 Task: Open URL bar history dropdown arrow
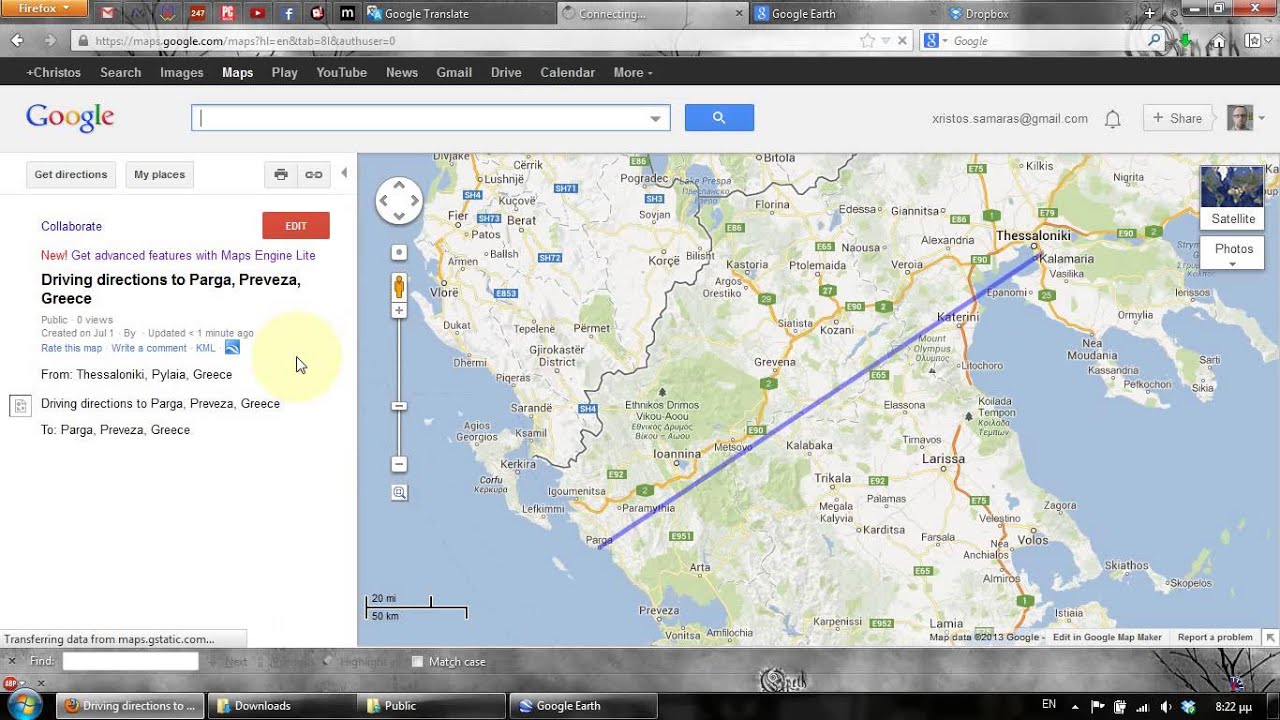[886, 41]
